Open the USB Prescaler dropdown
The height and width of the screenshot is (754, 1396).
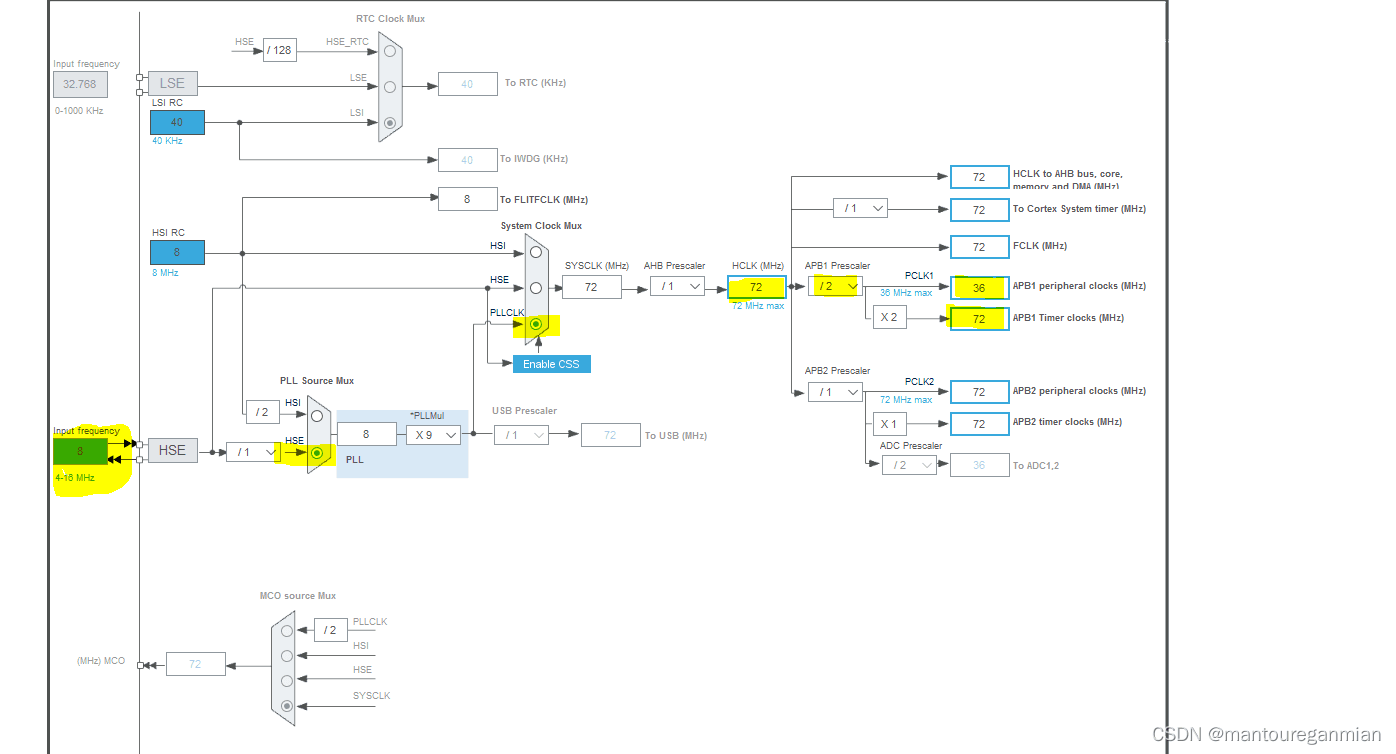[521, 435]
